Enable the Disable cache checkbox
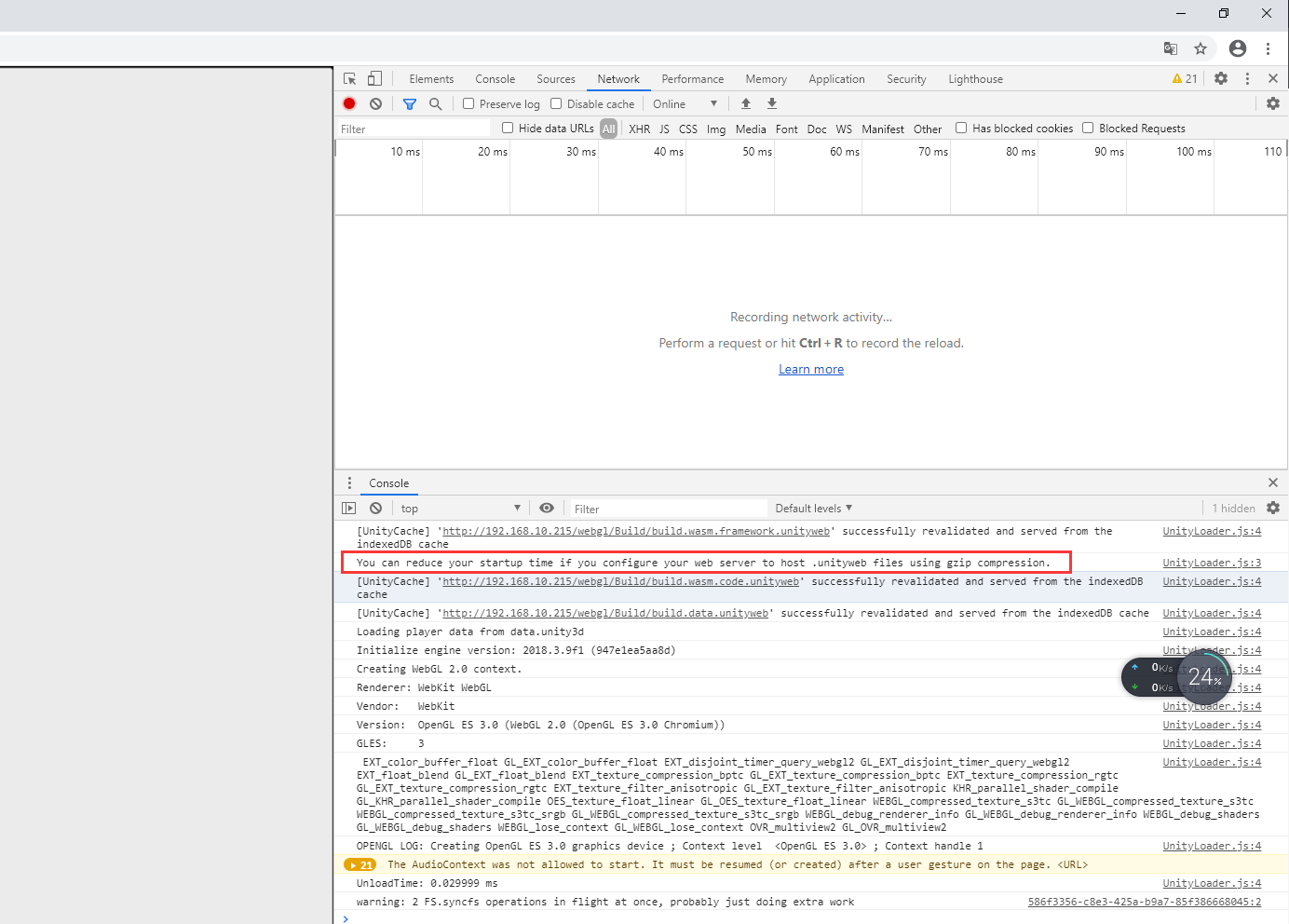This screenshot has height=924, width=1289. pyautogui.click(x=556, y=103)
